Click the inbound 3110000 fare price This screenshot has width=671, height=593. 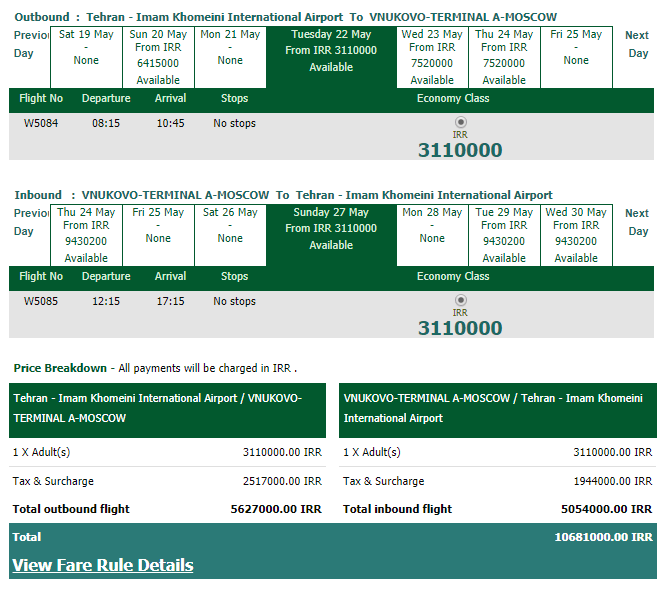[460, 328]
